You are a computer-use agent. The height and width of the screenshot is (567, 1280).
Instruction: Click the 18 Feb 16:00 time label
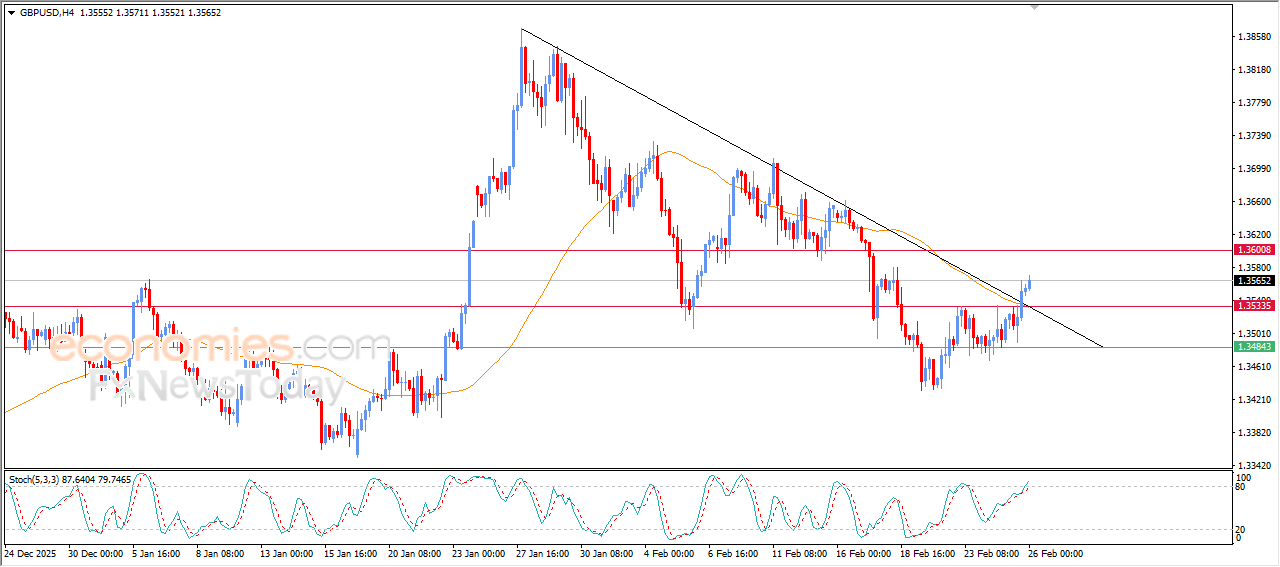(x=928, y=553)
